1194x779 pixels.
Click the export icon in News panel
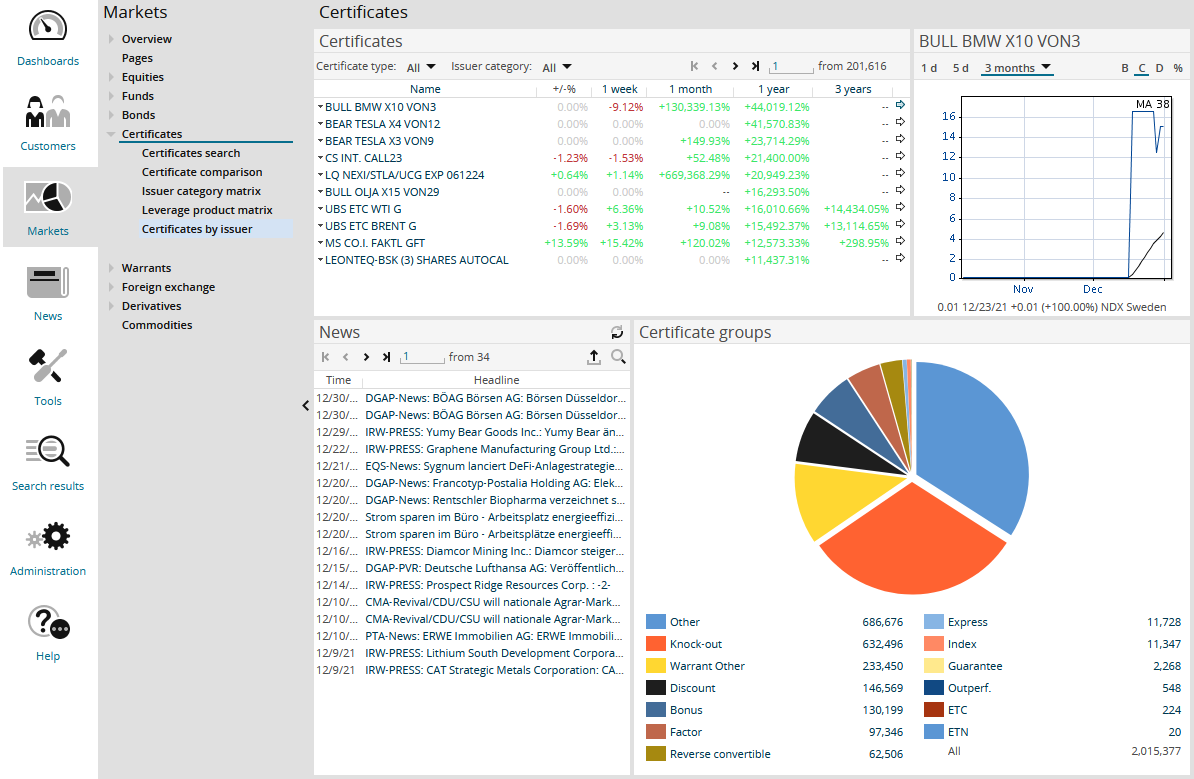(594, 357)
